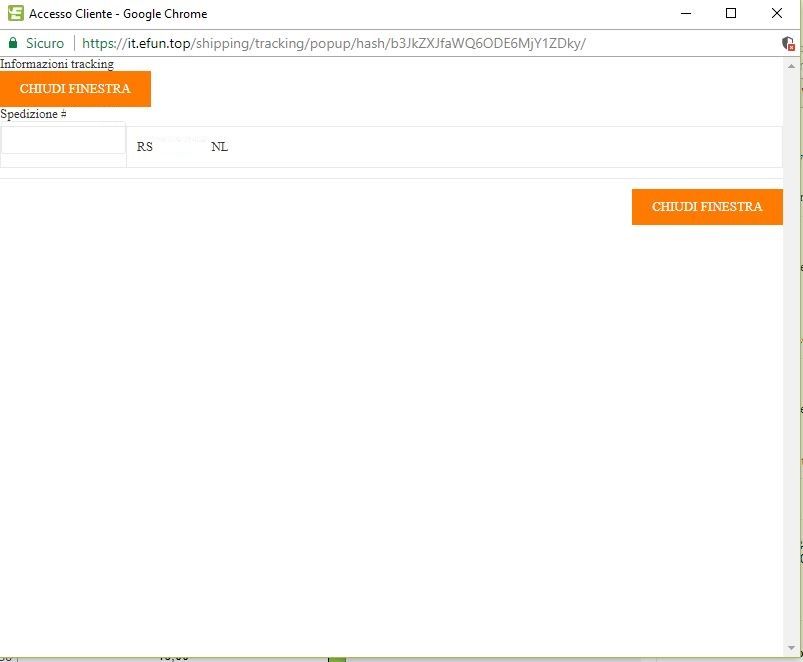
Task: Click the vertical scrollbar track
Action: click(791, 357)
